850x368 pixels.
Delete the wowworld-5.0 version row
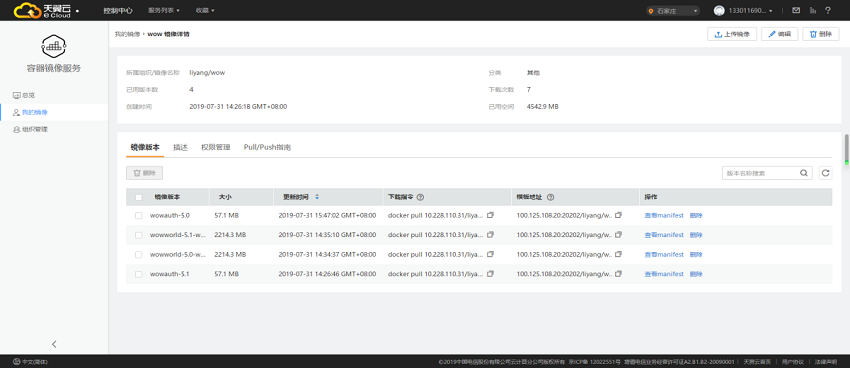(x=696, y=254)
